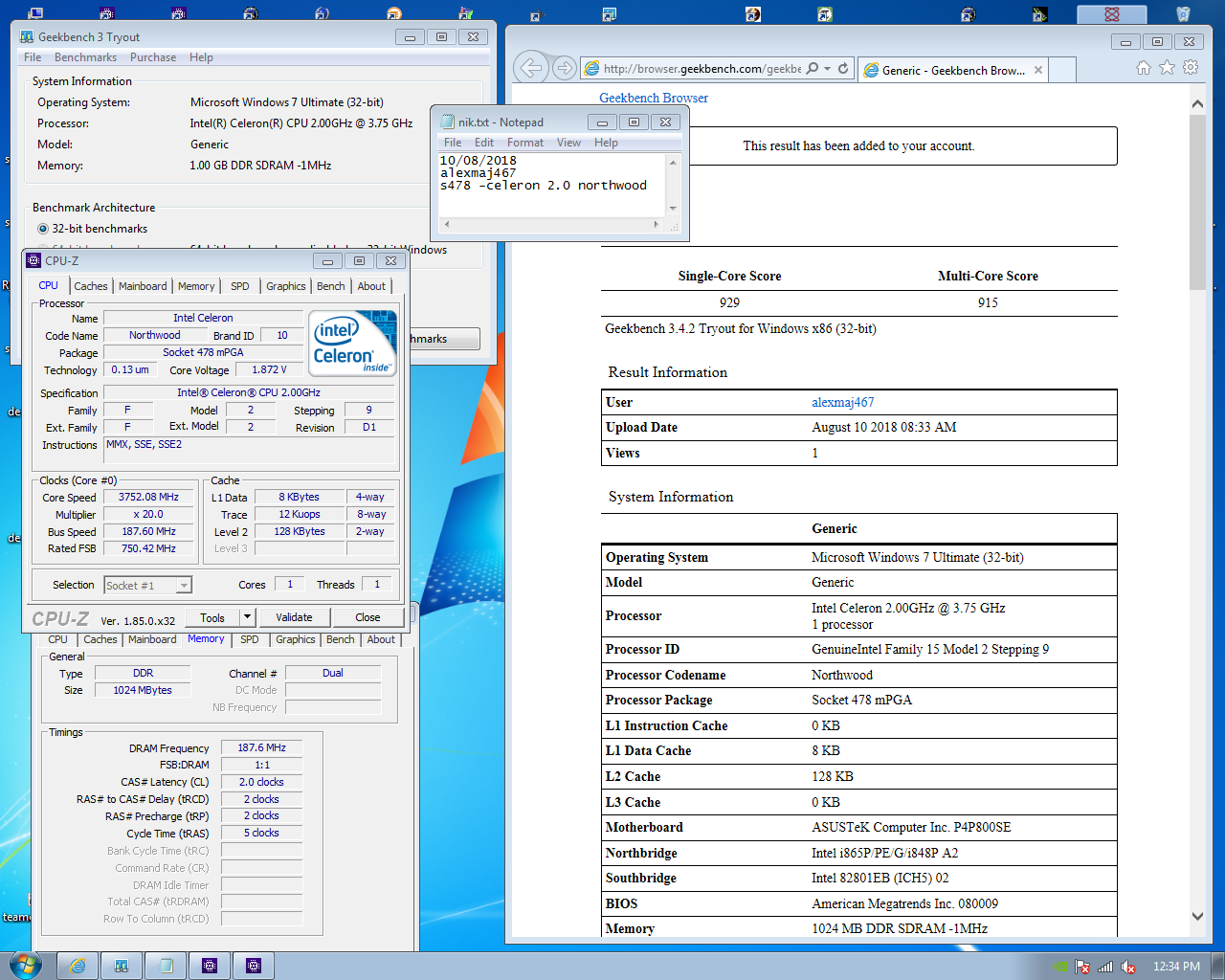Click the Multi-Core Score value 915

988,302
